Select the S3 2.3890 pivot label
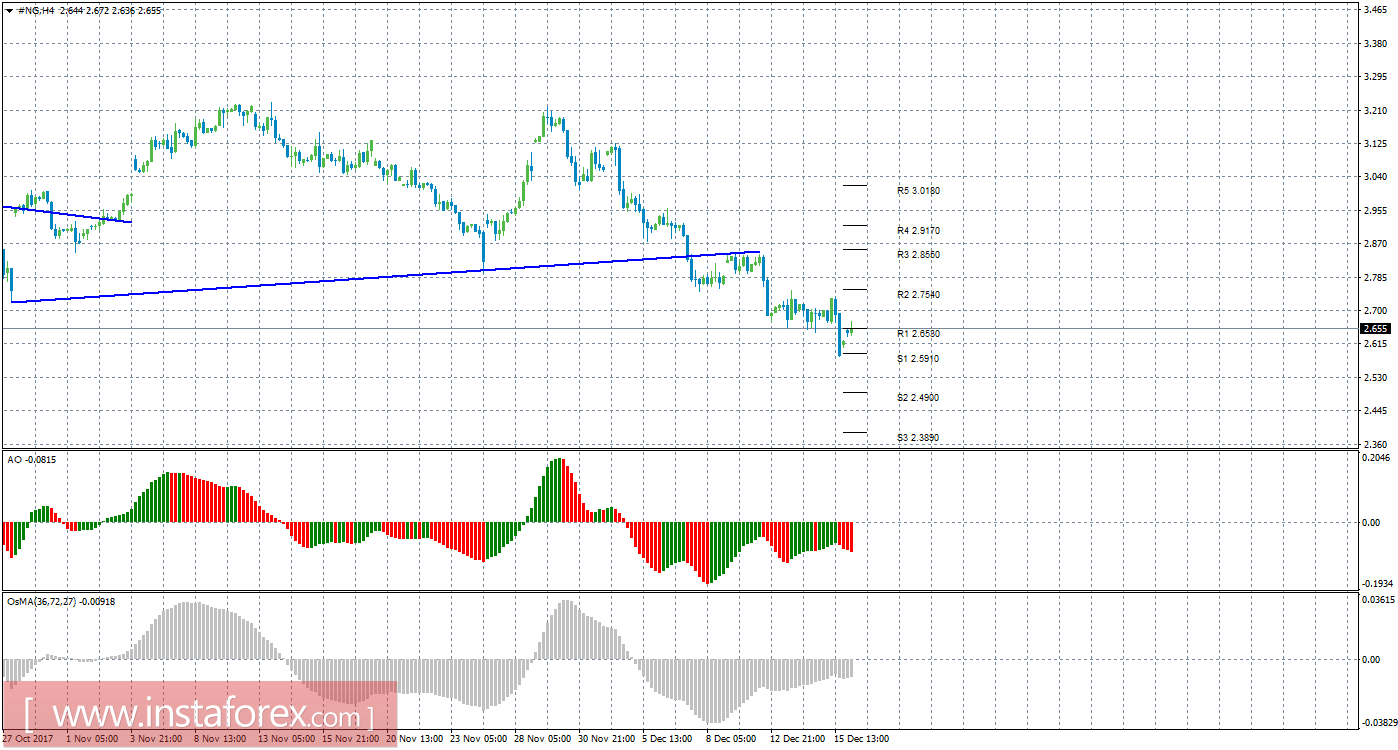1398x750 pixels. coord(918,437)
